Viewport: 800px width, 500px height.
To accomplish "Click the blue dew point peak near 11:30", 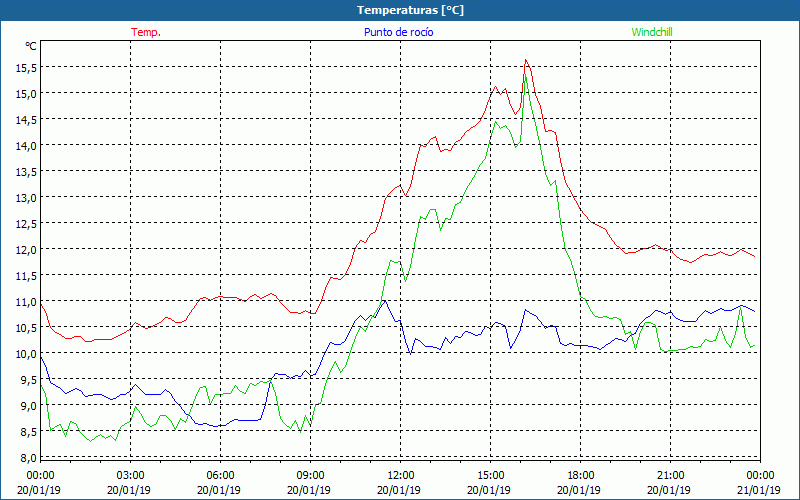I will pyautogui.click(x=385, y=301).
